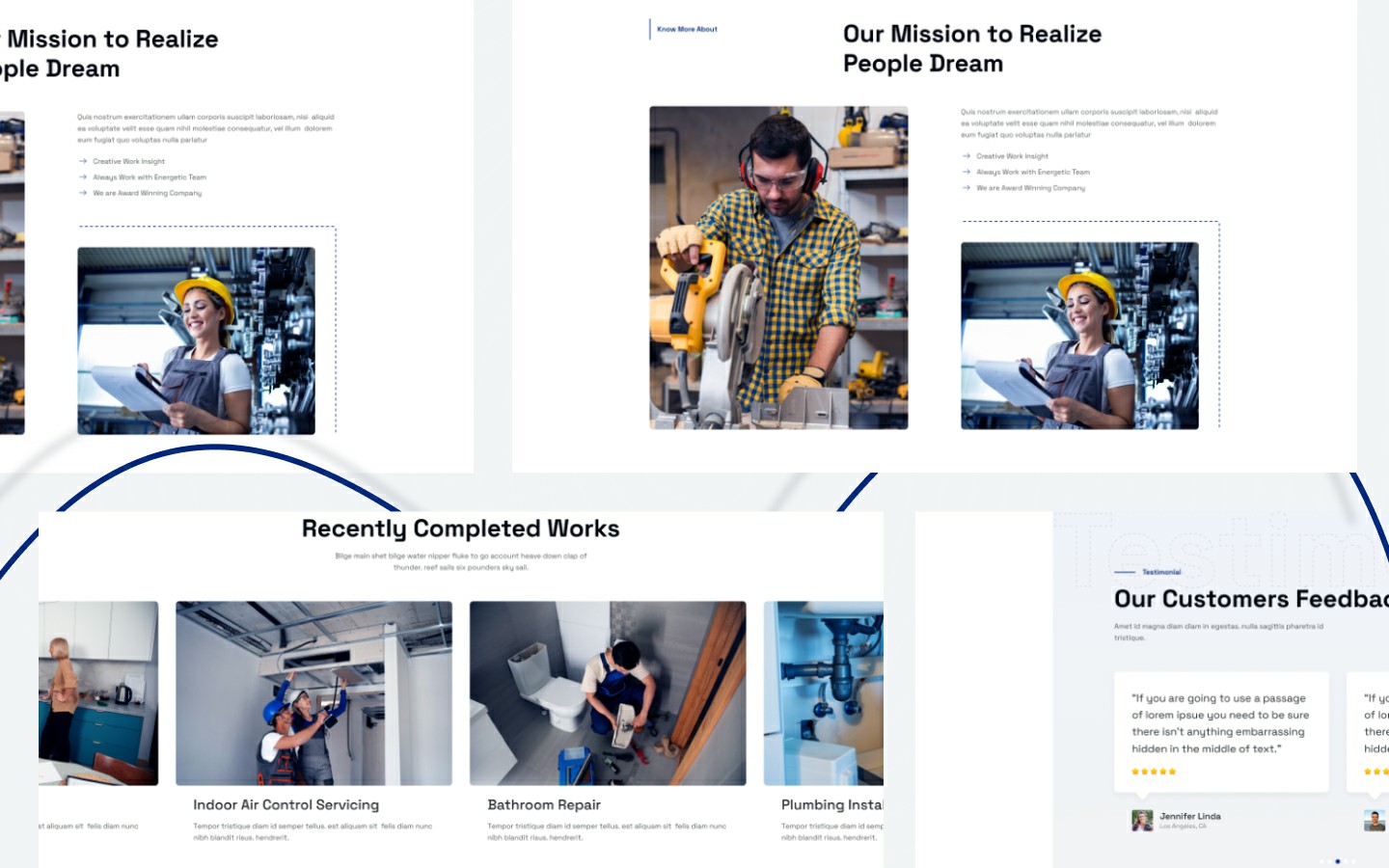Click the arrow bullet before left-column "Always Work with Energetic Team"
The height and width of the screenshot is (868, 1389).
point(83,176)
